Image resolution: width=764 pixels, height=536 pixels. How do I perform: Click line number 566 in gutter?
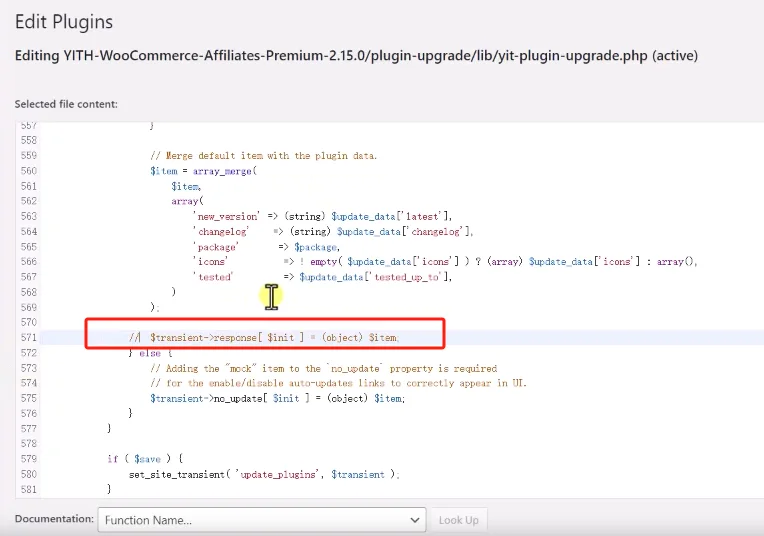tap(29, 262)
